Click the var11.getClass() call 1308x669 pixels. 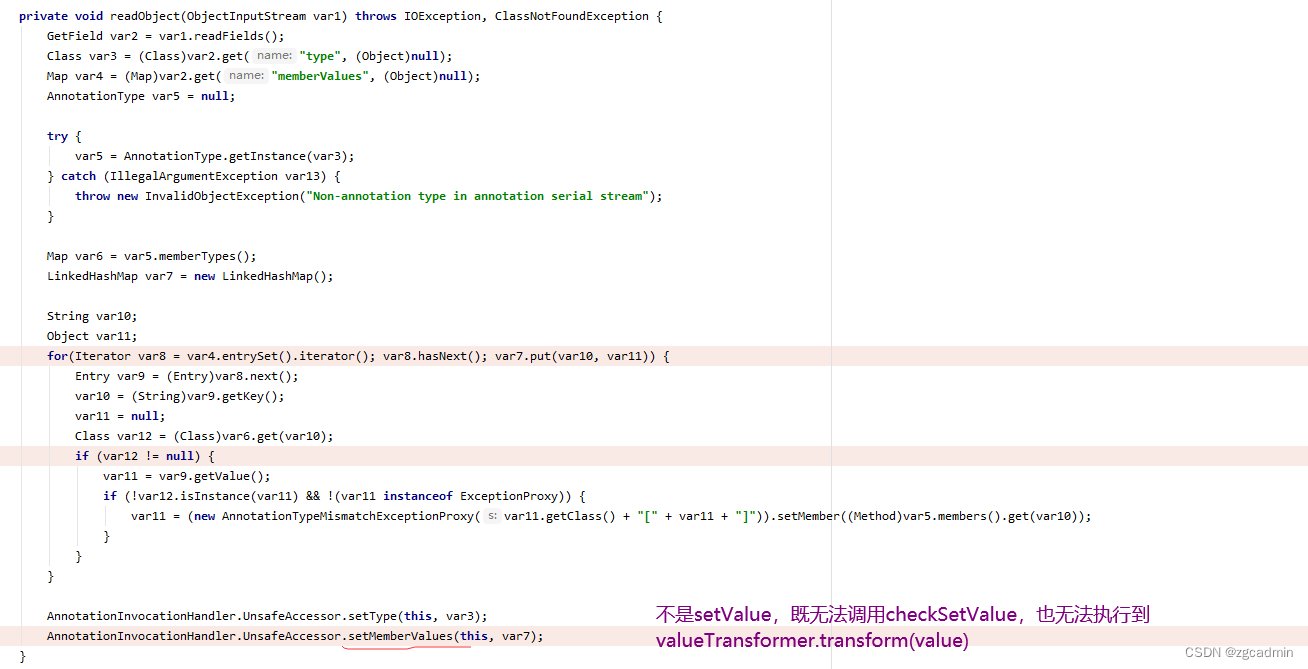[x=560, y=516]
